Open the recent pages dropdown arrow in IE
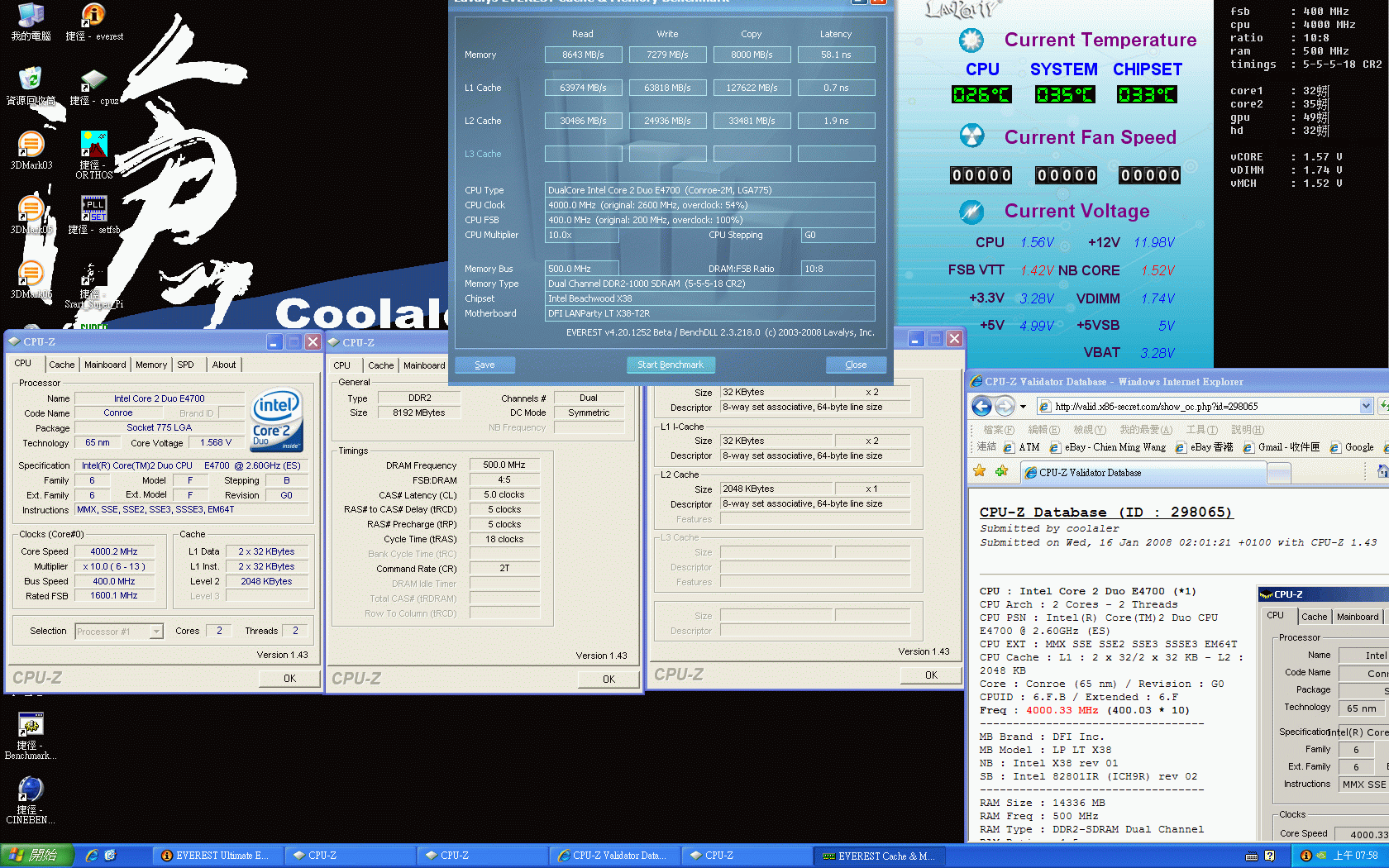 1023,406
